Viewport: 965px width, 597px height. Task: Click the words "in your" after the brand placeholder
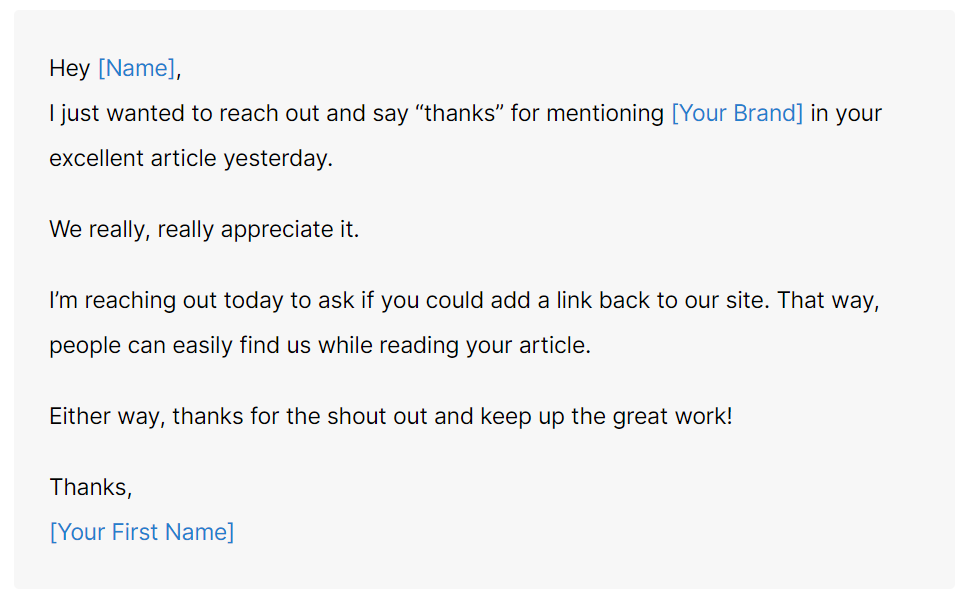click(846, 113)
